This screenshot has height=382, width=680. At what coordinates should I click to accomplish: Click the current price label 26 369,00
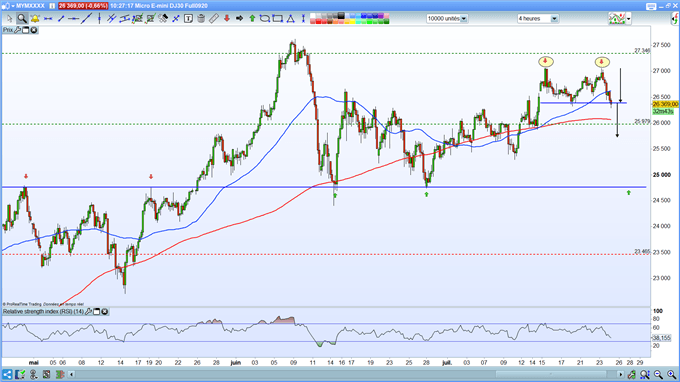[665, 104]
